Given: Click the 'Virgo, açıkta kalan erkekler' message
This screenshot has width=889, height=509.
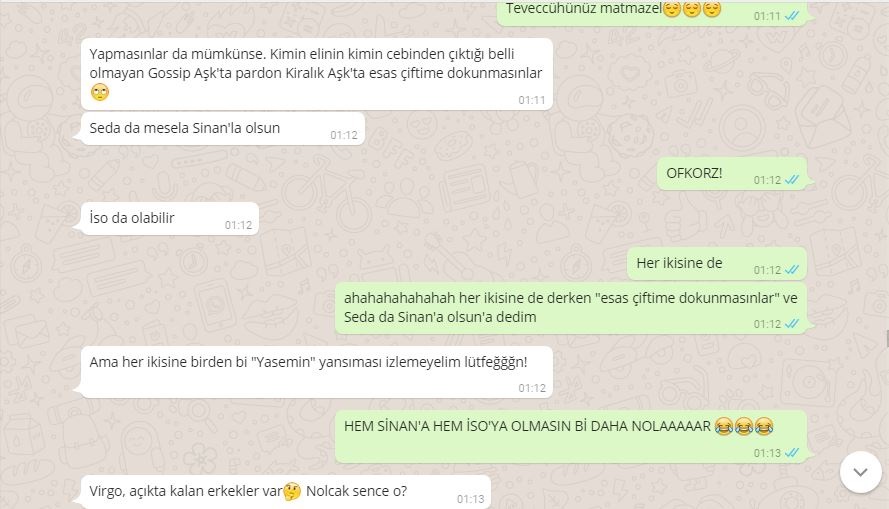Looking at the screenshot, I should 286,492.
